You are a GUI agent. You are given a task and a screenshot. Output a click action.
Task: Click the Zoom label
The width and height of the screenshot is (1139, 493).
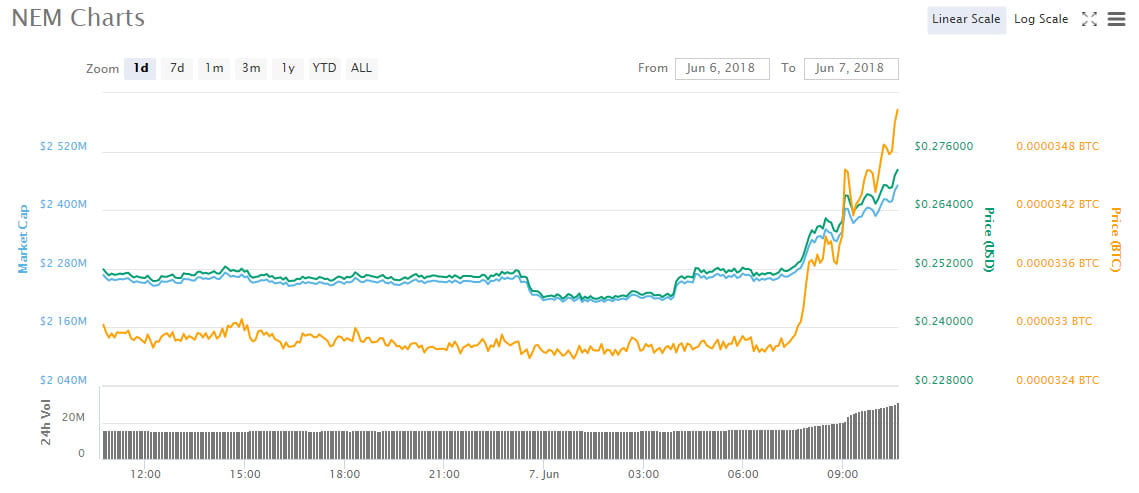pos(102,69)
